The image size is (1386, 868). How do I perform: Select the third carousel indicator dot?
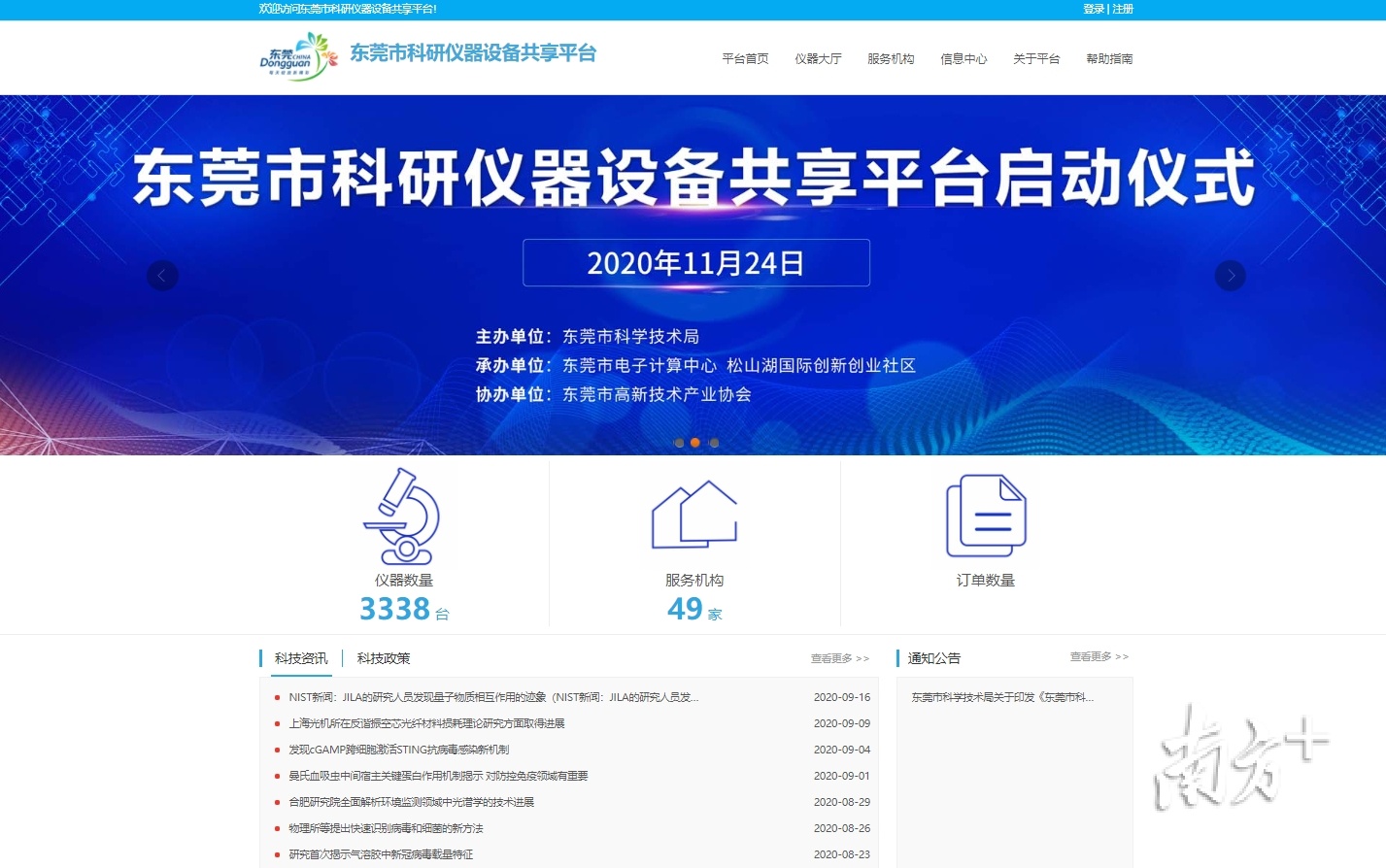[x=714, y=443]
